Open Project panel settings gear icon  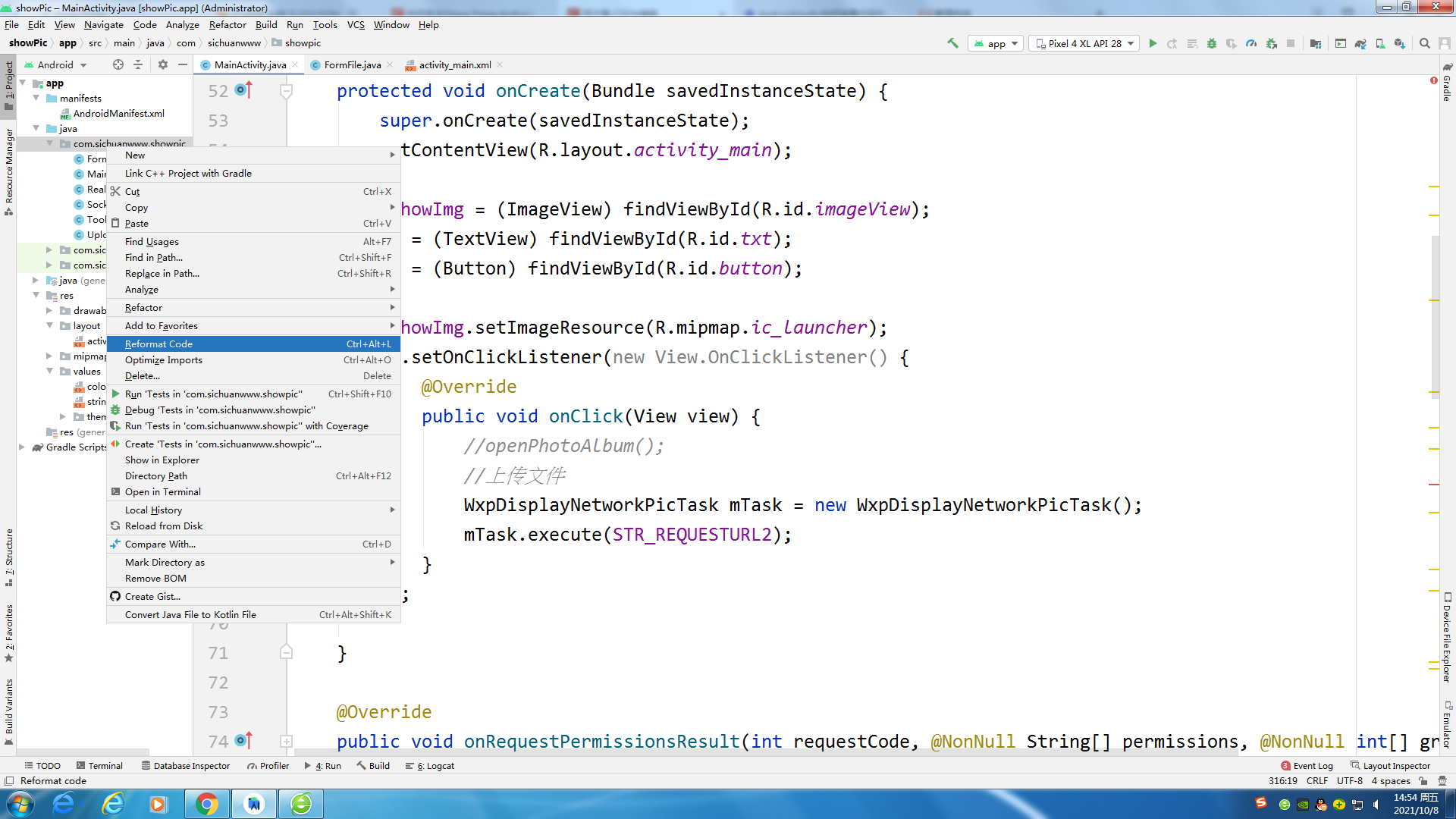pos(162,64)
